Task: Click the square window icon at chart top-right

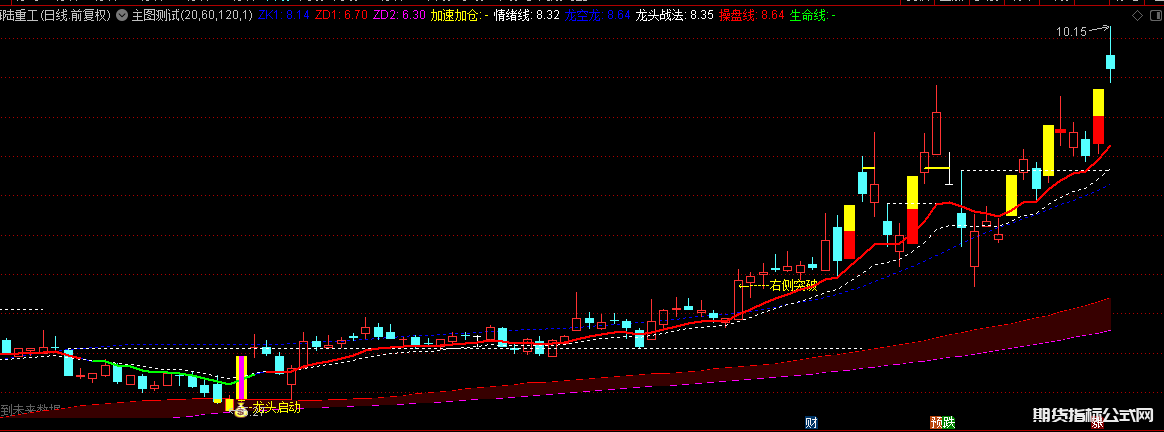Action: [1154, 16]
